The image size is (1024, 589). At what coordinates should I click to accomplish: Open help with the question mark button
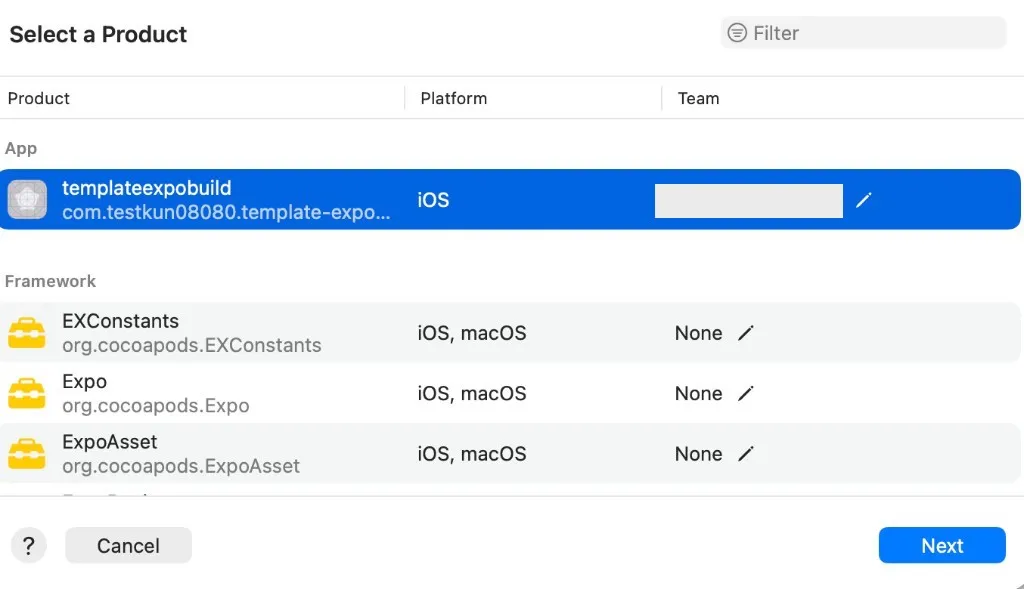pos(29,545)
